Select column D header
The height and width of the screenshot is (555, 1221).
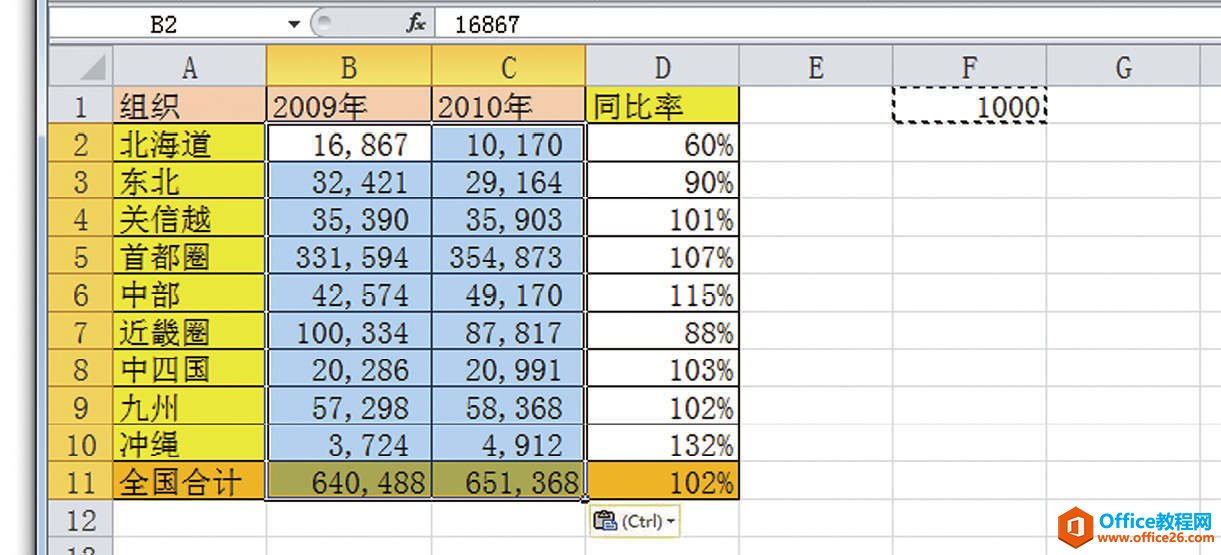663,67
